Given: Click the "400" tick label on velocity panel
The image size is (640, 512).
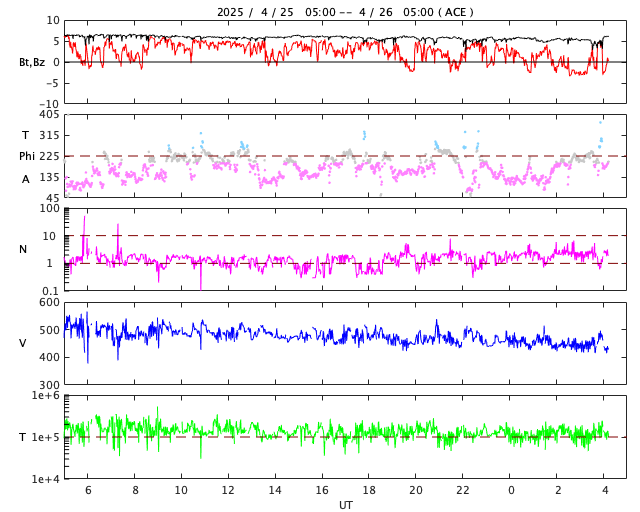Looking at the screenshot, I should click(49, 357).
